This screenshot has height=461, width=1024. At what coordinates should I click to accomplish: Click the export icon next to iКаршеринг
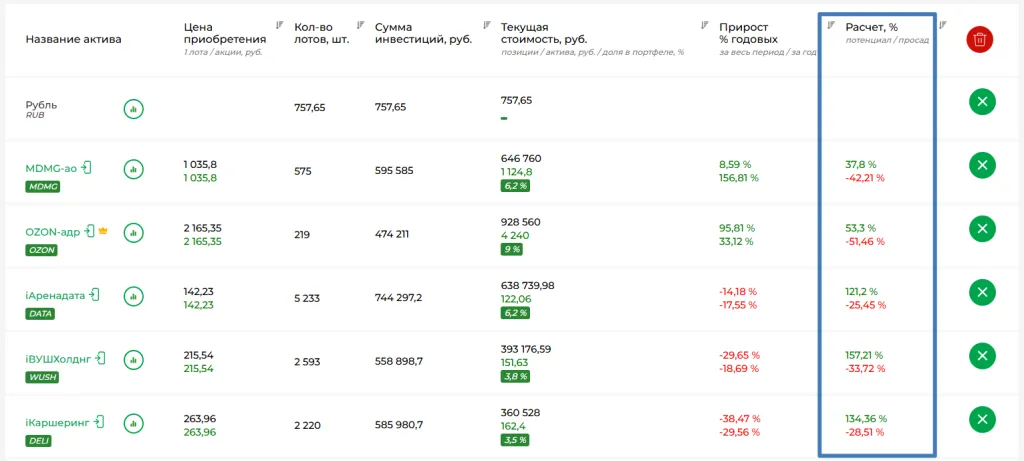pyautogui.click(x=98, y=422)
